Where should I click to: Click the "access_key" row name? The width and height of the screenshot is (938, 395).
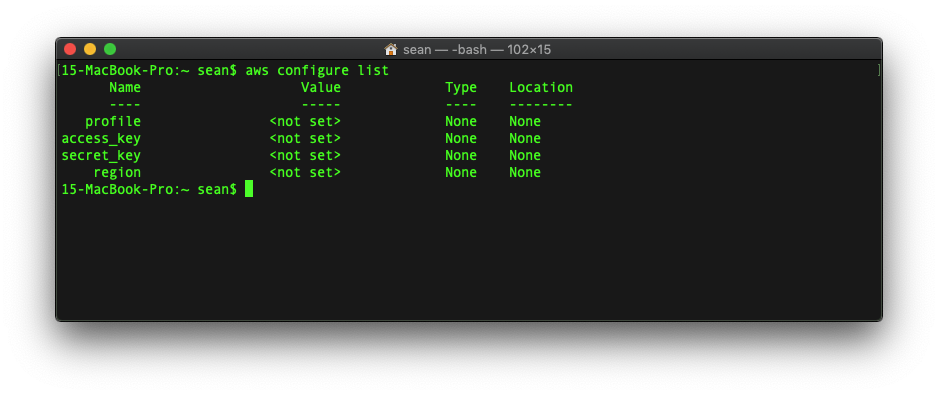[x=101, y=139]
